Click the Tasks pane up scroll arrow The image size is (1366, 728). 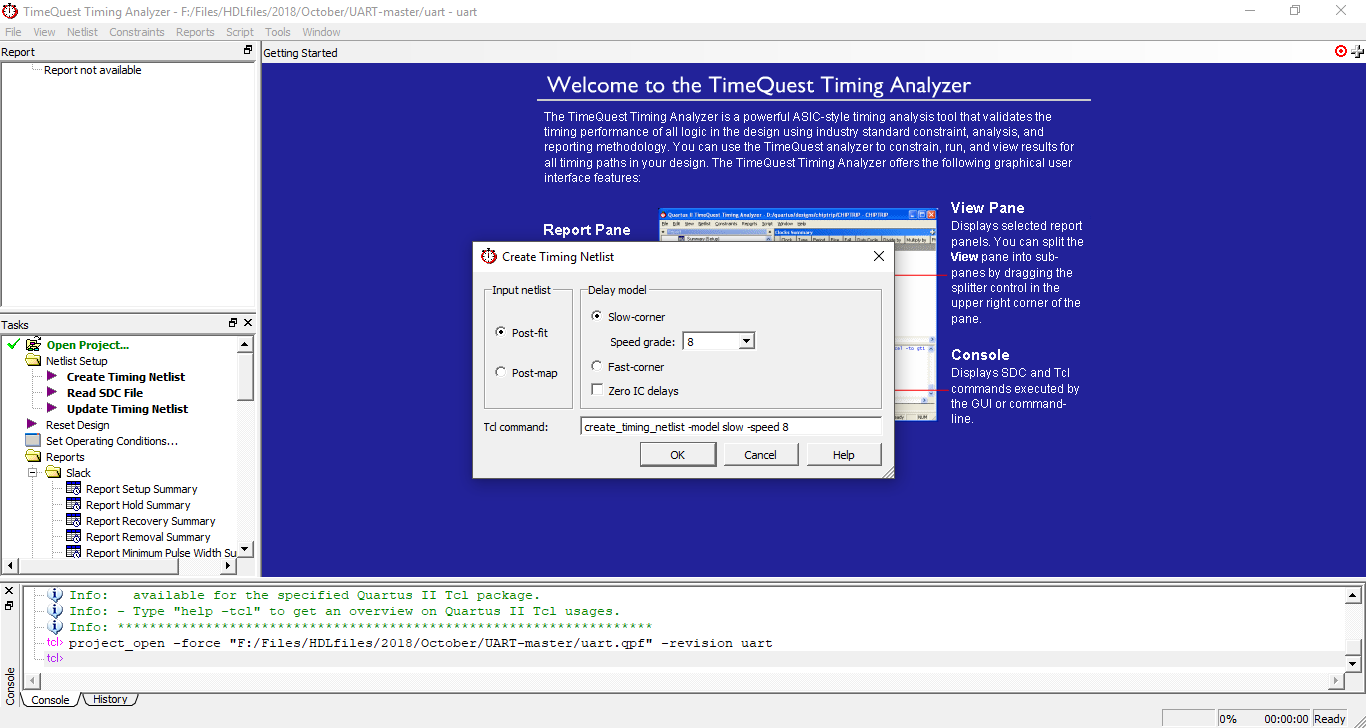(246, 344)
